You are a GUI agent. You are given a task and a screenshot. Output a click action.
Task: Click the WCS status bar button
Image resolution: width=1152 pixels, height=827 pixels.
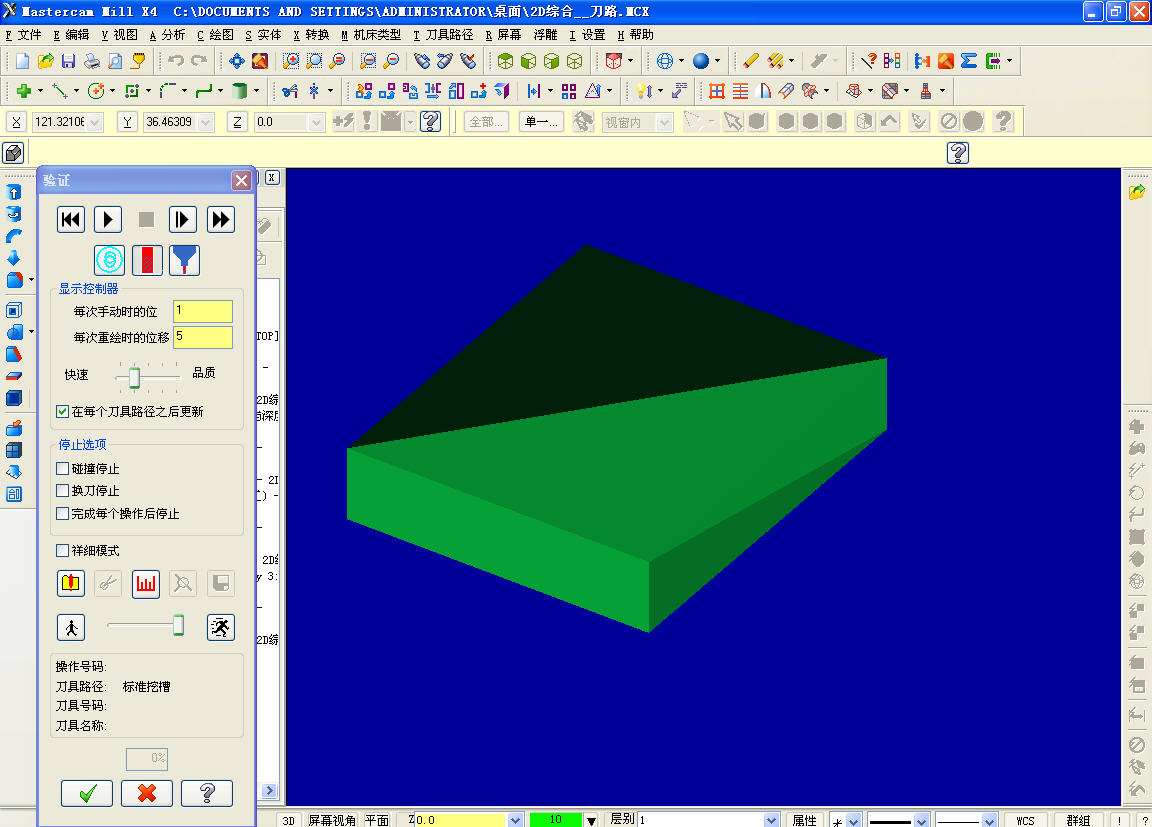pyautogui.click(x=1025, y=820)
